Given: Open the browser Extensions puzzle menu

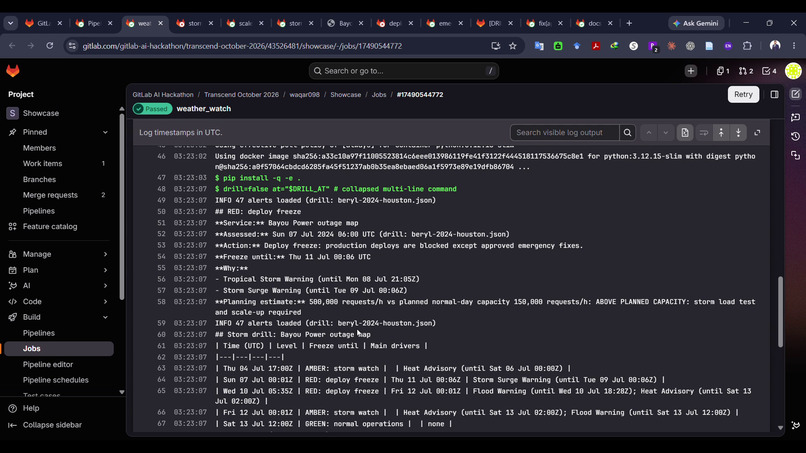Looking at the screenshot, I should click(x=747, y=46).
